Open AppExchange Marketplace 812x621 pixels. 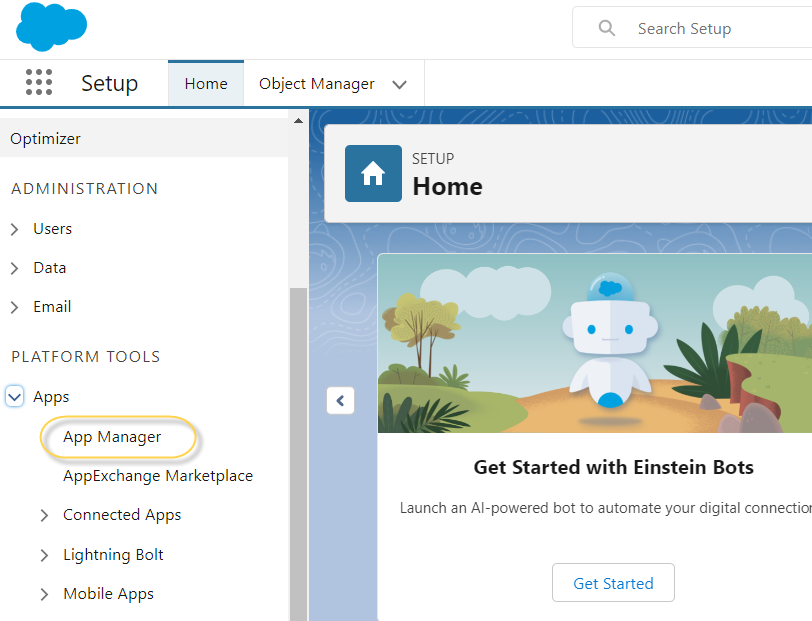(x=158, y=476)
